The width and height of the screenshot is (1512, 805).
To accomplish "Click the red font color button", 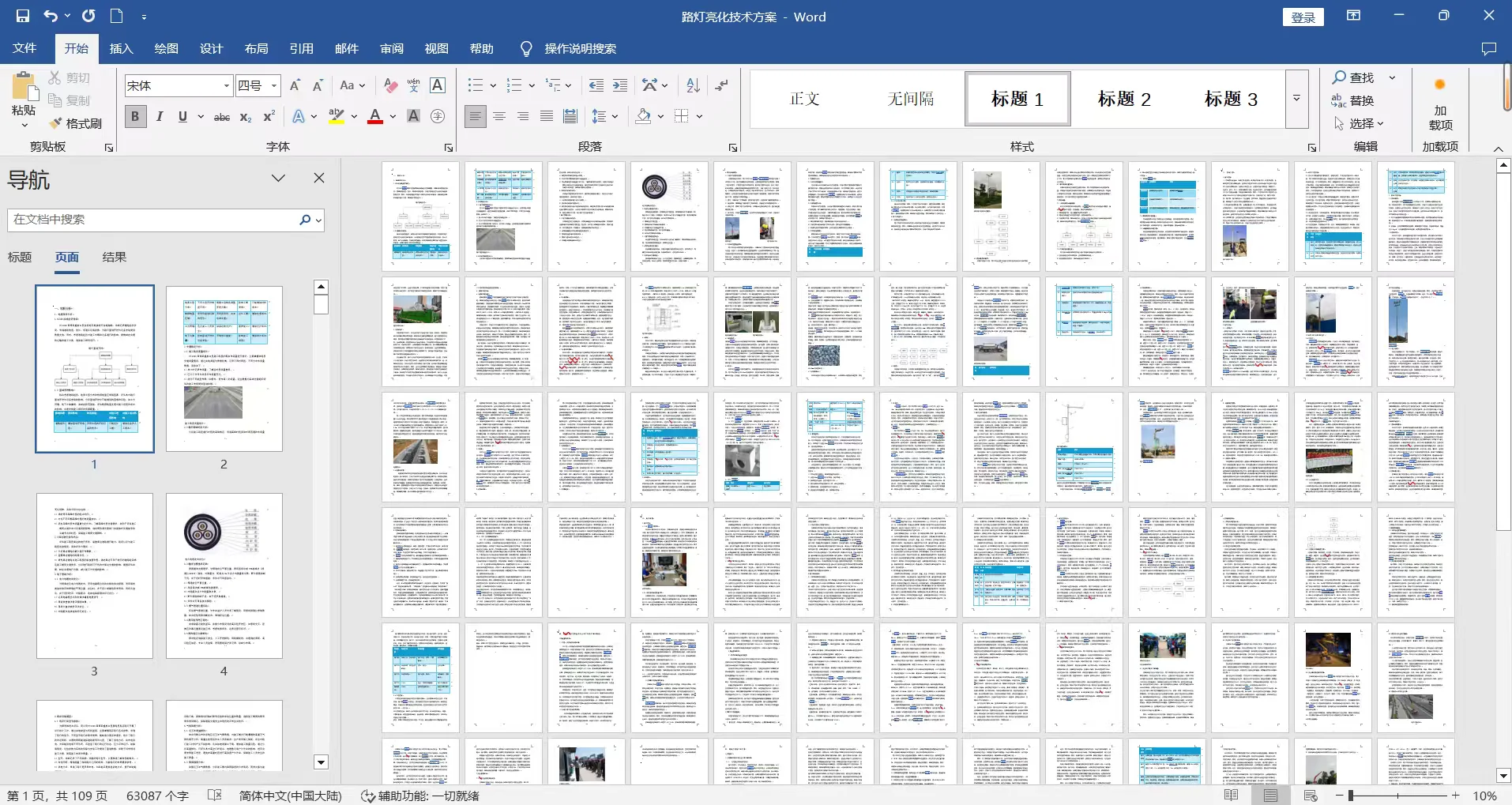I will tap(375, 117).
